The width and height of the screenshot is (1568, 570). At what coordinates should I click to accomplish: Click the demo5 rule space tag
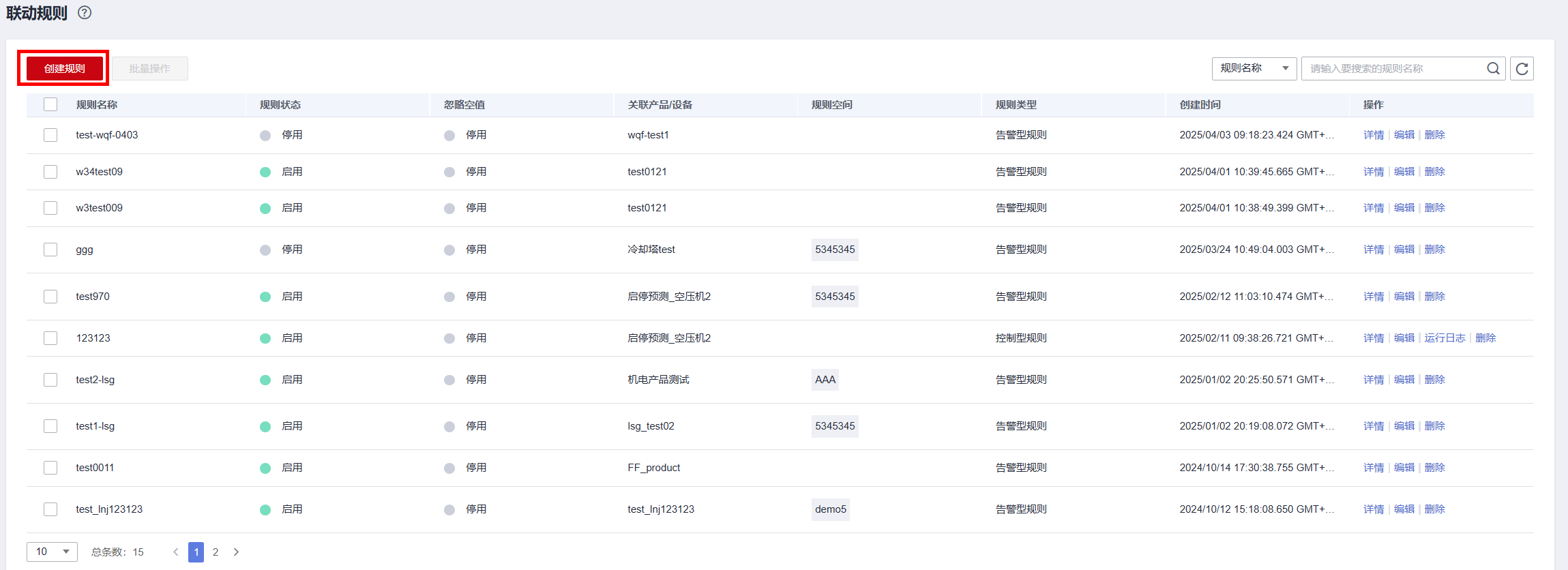click(x=831, y=509)
